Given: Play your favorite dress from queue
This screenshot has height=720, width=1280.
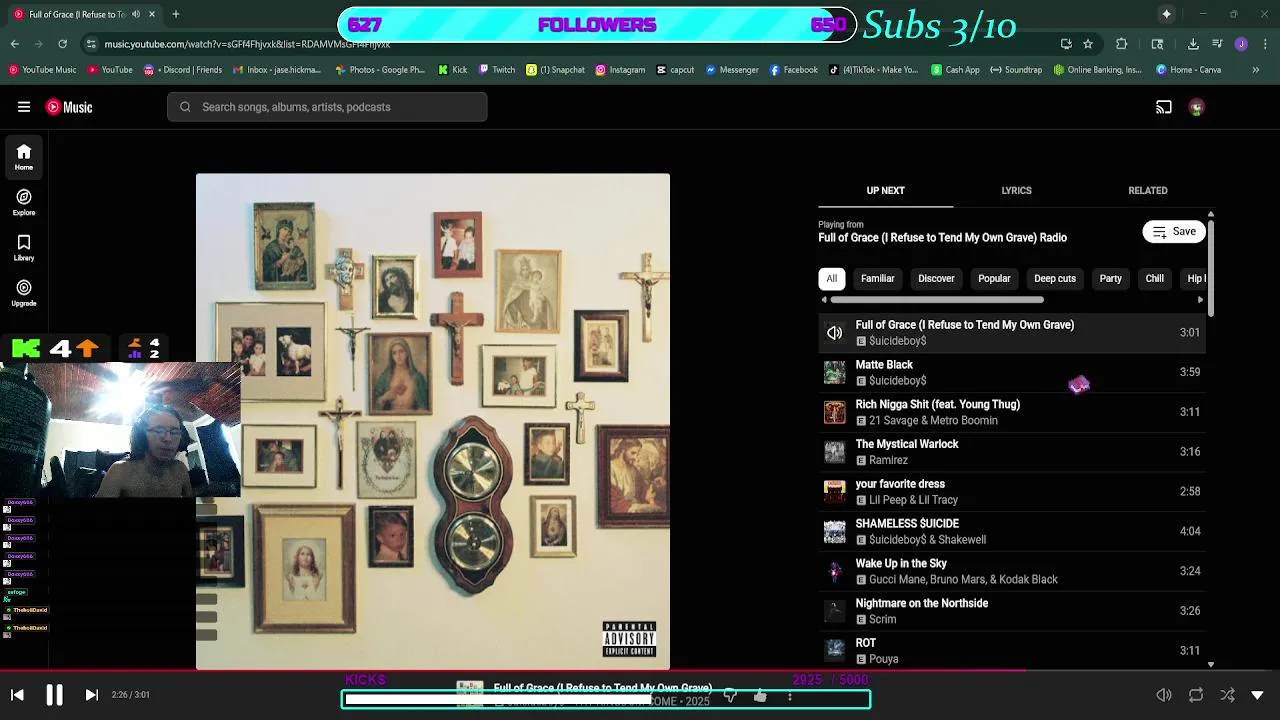Looking at the screenshot, I should coord(1012,491).
